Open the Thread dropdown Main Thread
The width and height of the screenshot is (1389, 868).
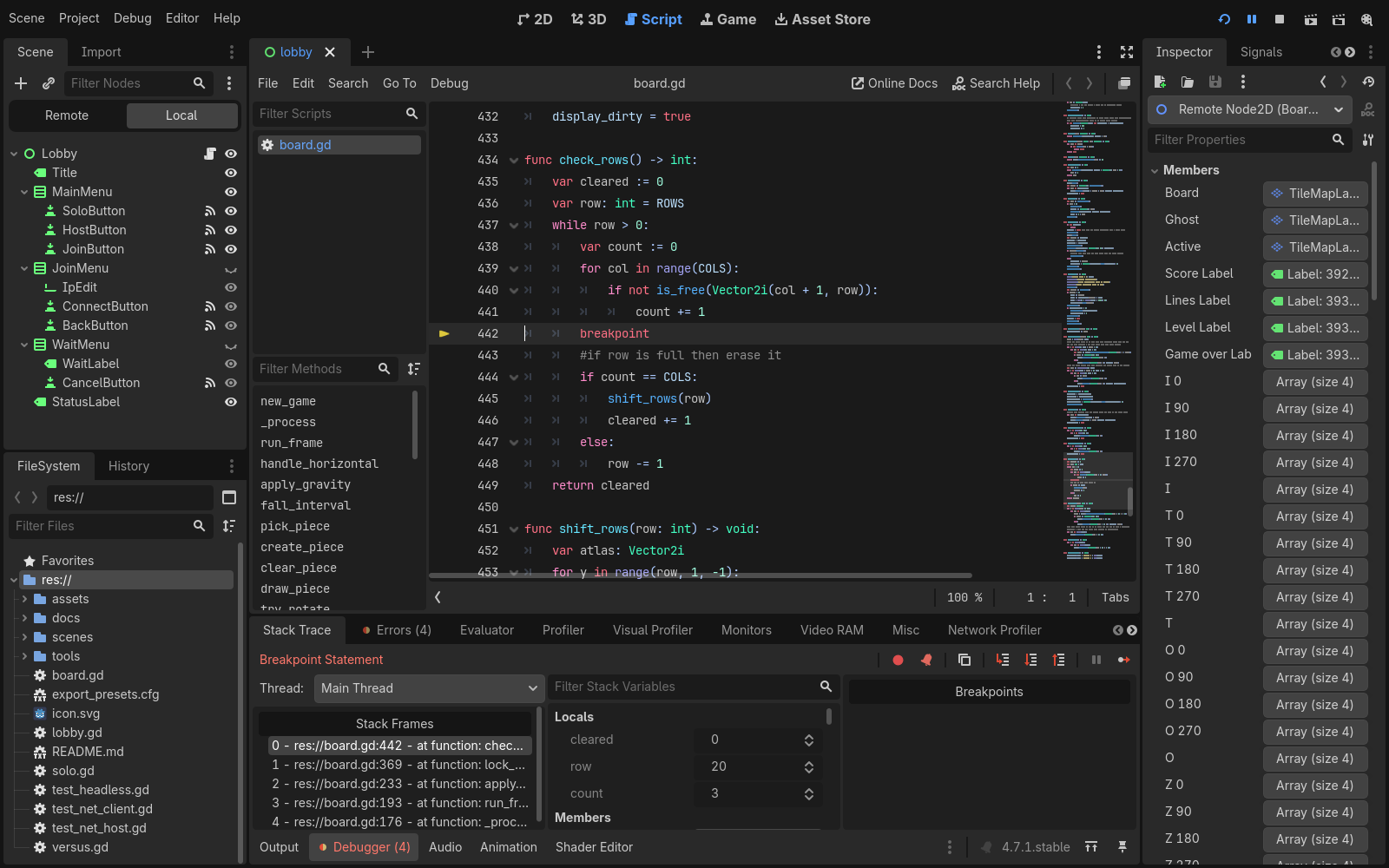pyautogui.click(x=429, y=688)
